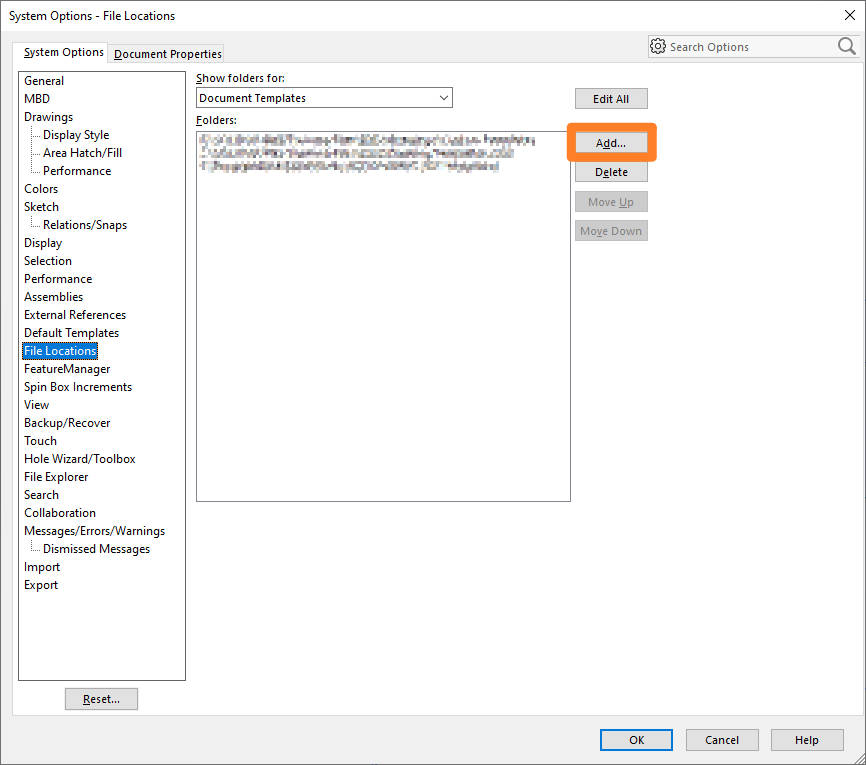Open Dismissed Messages settings
Viewport: 866px width, 765px height.
[x=90, y=548]
